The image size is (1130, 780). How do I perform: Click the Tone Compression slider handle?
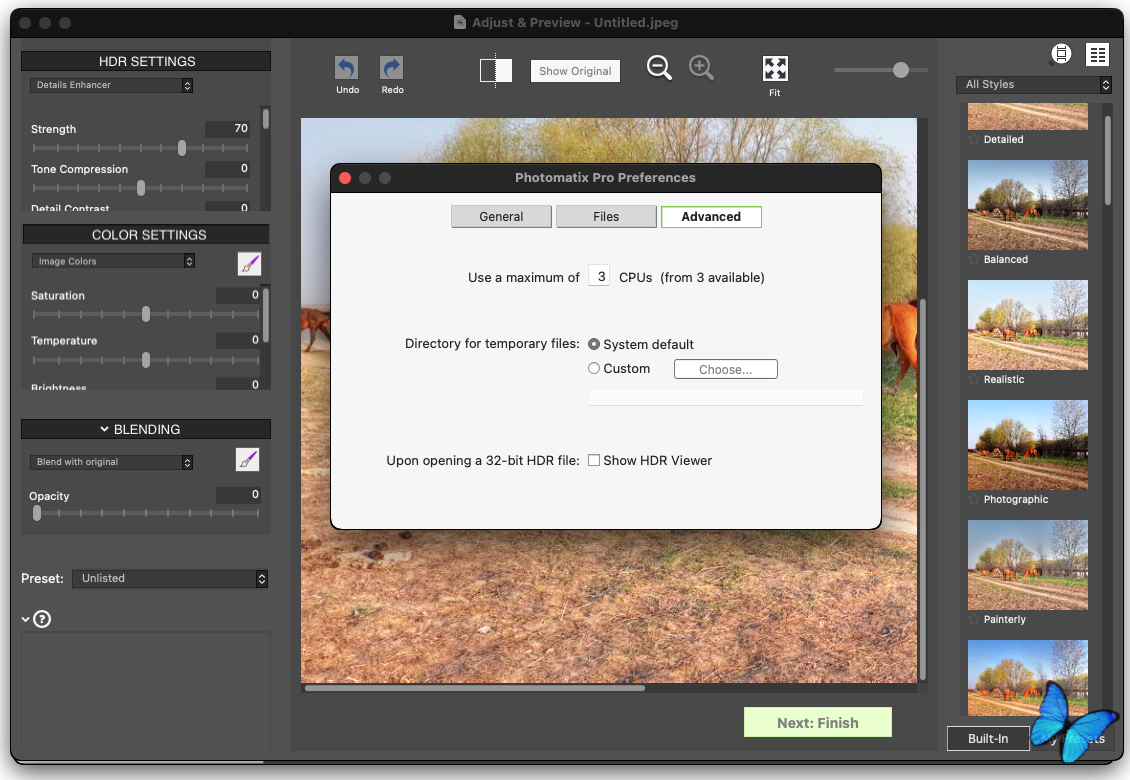point(141,188)
